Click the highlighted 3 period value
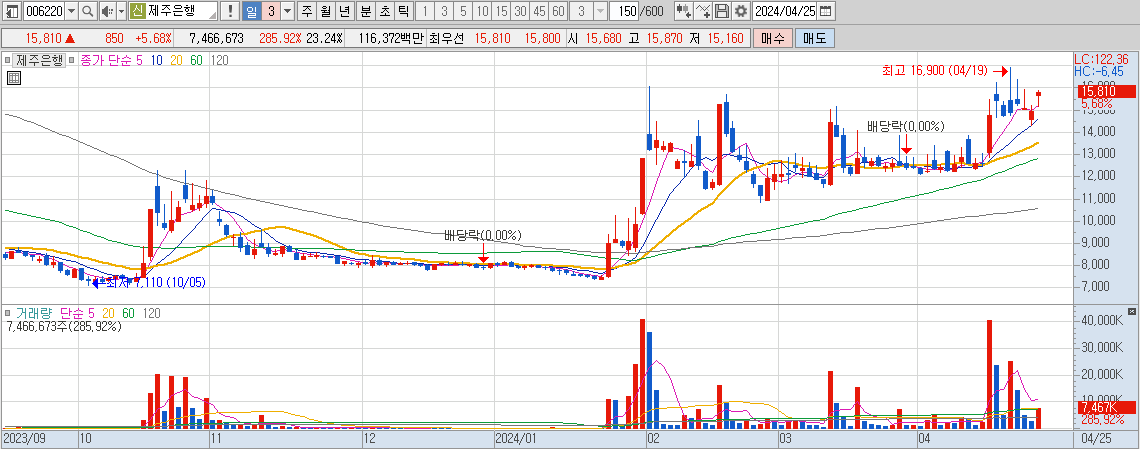 270,11
